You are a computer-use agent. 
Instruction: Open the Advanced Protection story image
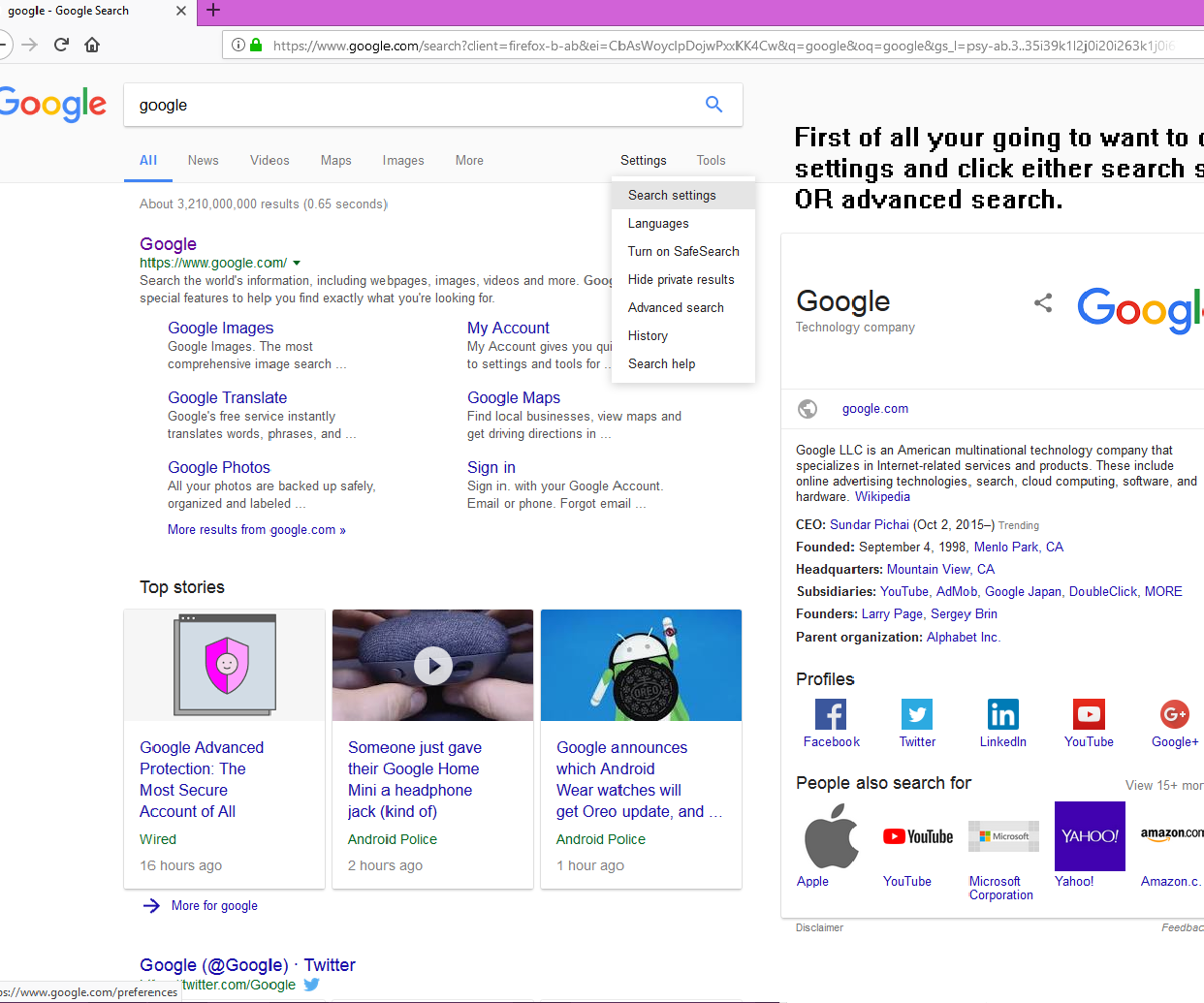225,665
